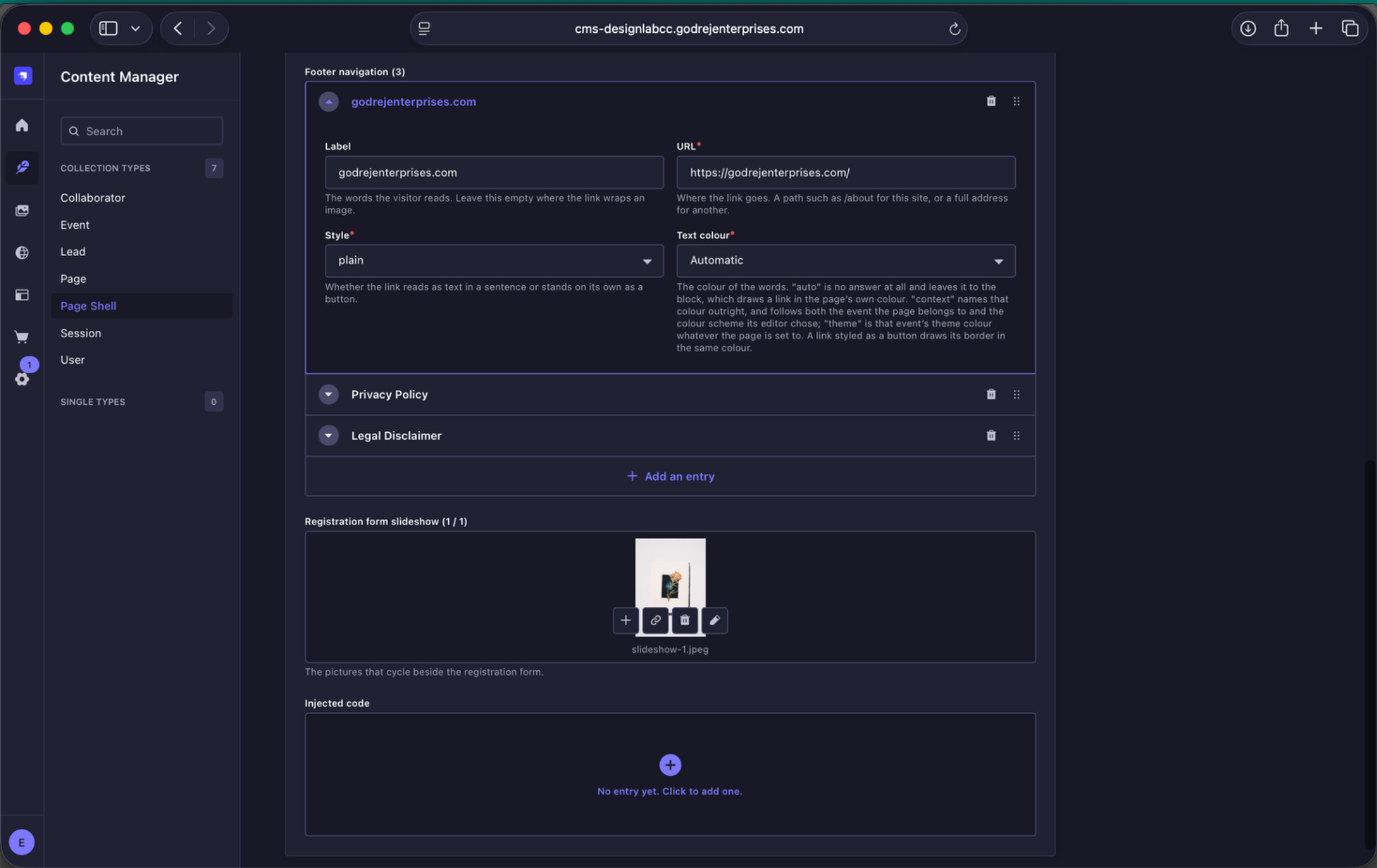Open the Event collection type
Viewport: 1377px width, 868px height.
tap(75, 225)
